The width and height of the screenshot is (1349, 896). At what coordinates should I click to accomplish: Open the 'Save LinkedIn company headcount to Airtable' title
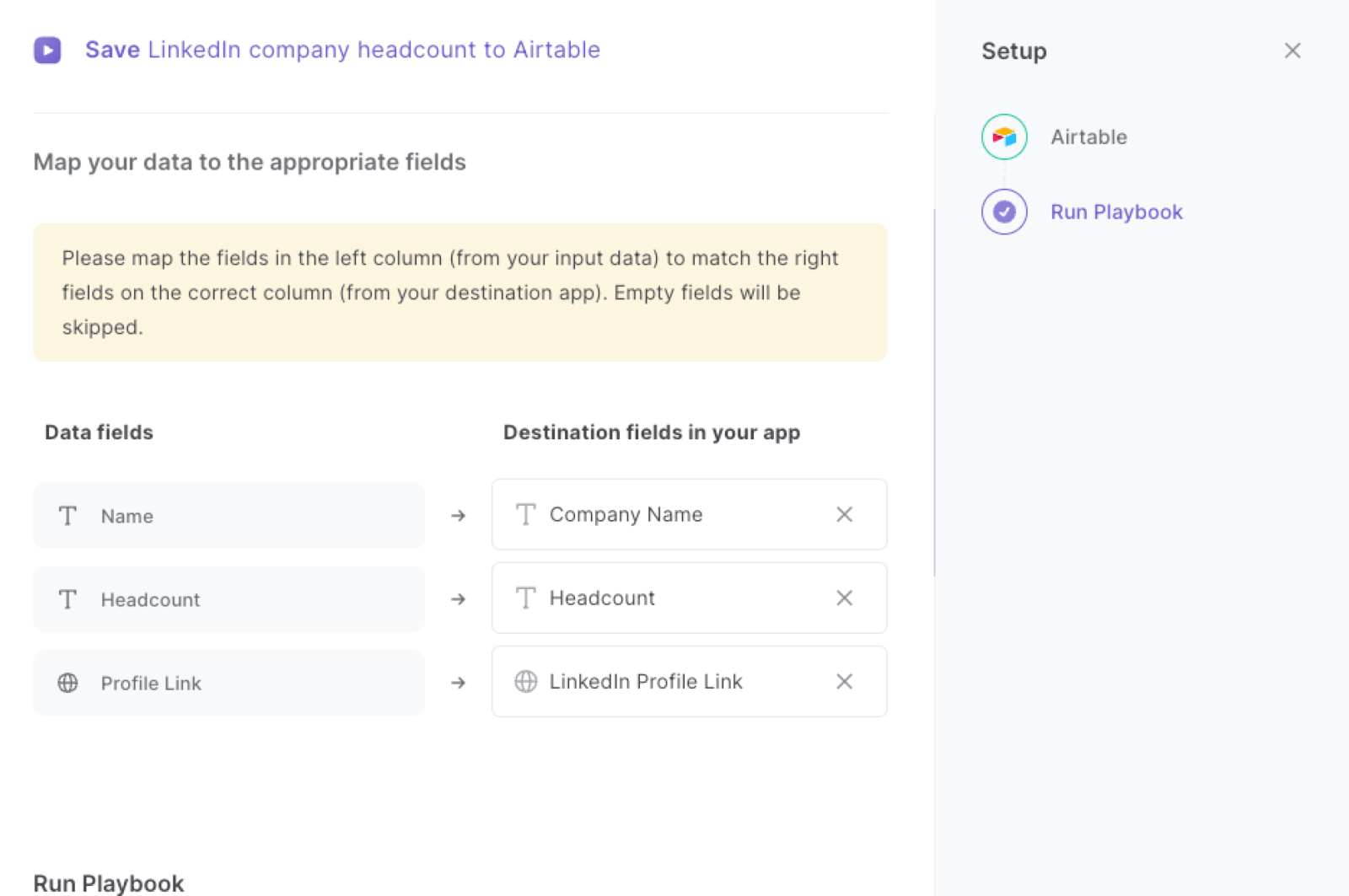(342, 50)
